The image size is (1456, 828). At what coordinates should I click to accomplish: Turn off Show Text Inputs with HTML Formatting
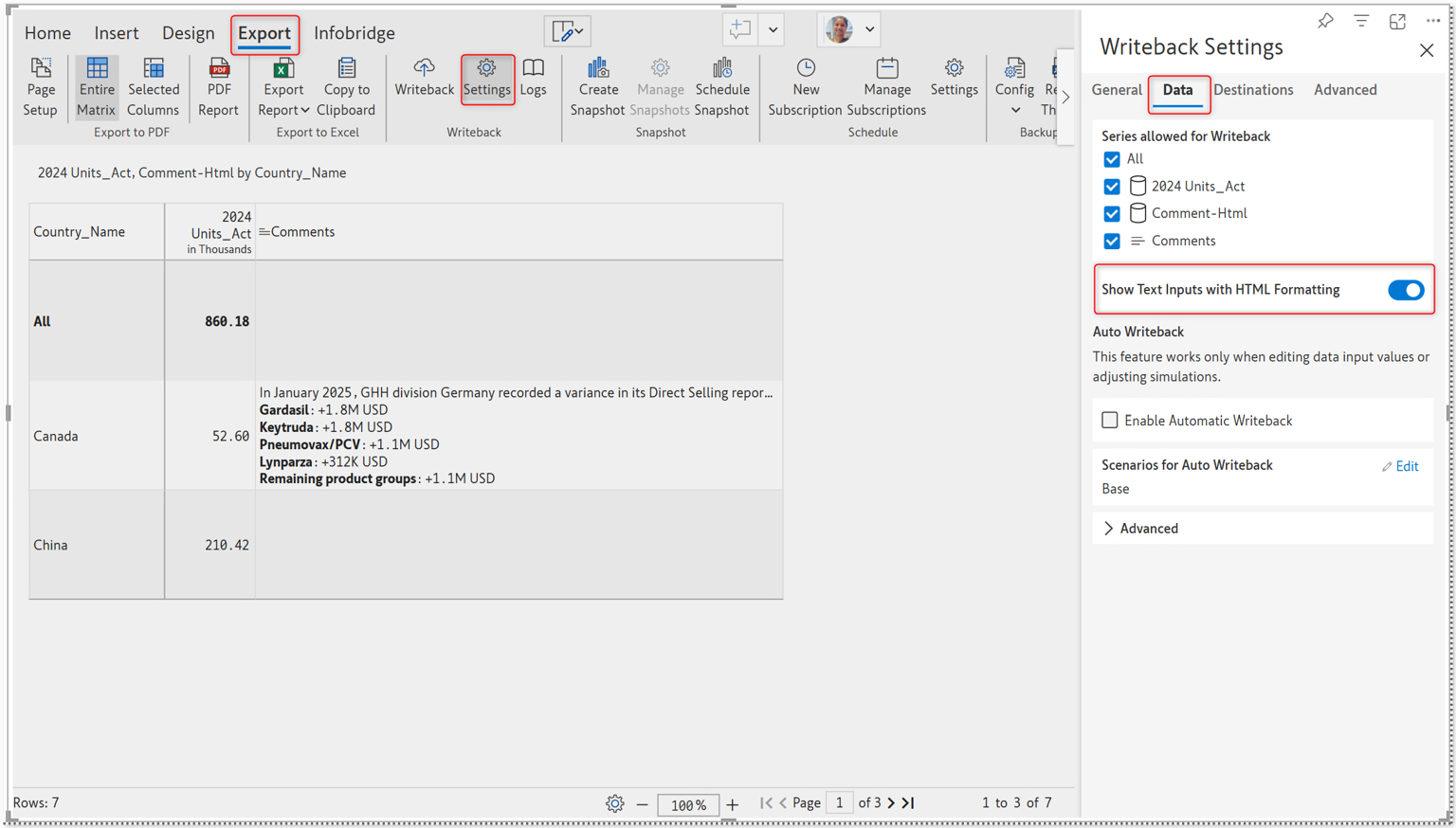[1405, 290]
